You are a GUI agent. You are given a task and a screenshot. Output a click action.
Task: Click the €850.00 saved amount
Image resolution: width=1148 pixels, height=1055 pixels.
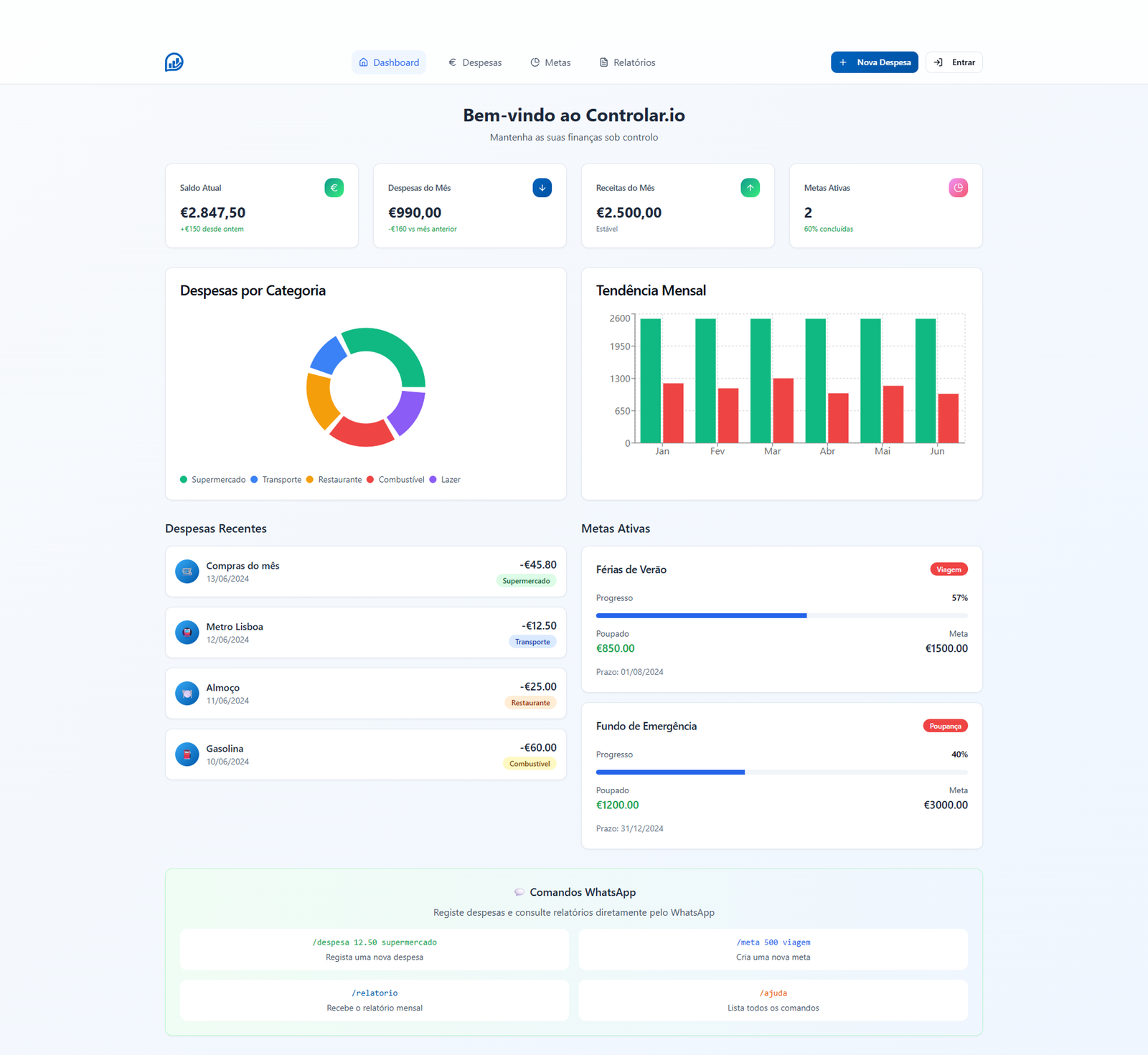click(616, 648)
